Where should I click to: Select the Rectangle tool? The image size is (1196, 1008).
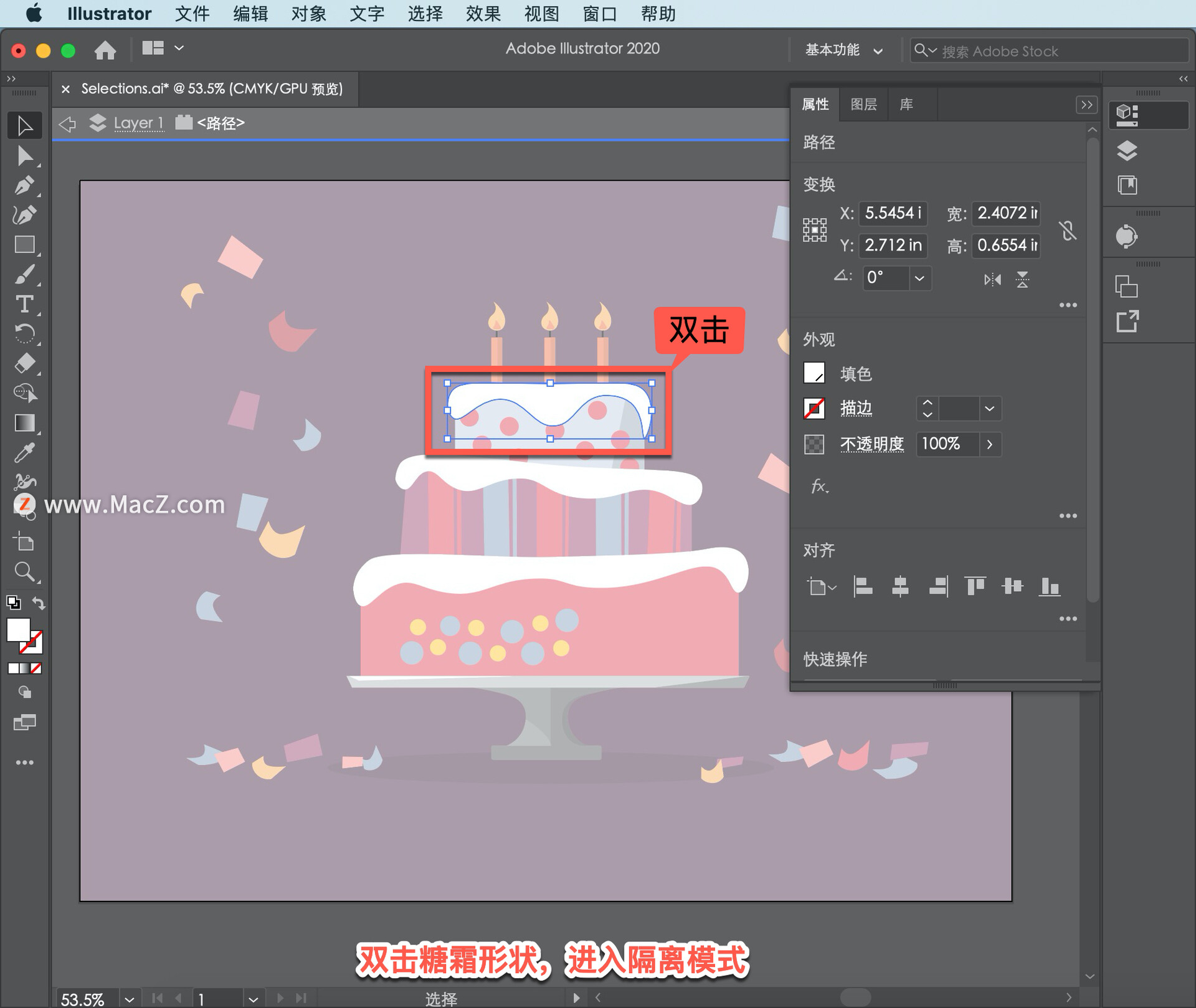click(25, 245)
